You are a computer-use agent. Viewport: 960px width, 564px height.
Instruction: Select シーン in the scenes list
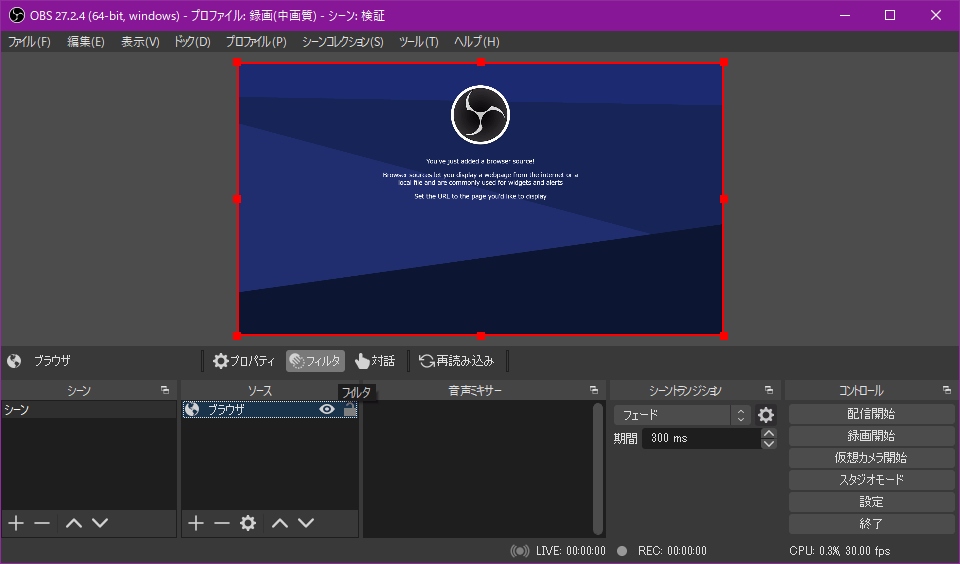click(89, 409)
